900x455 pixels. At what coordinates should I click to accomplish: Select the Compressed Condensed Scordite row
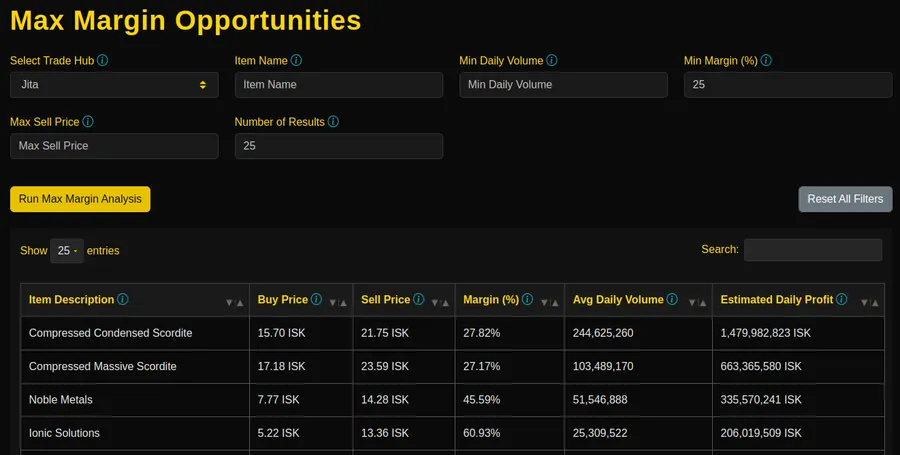point(110,332)
